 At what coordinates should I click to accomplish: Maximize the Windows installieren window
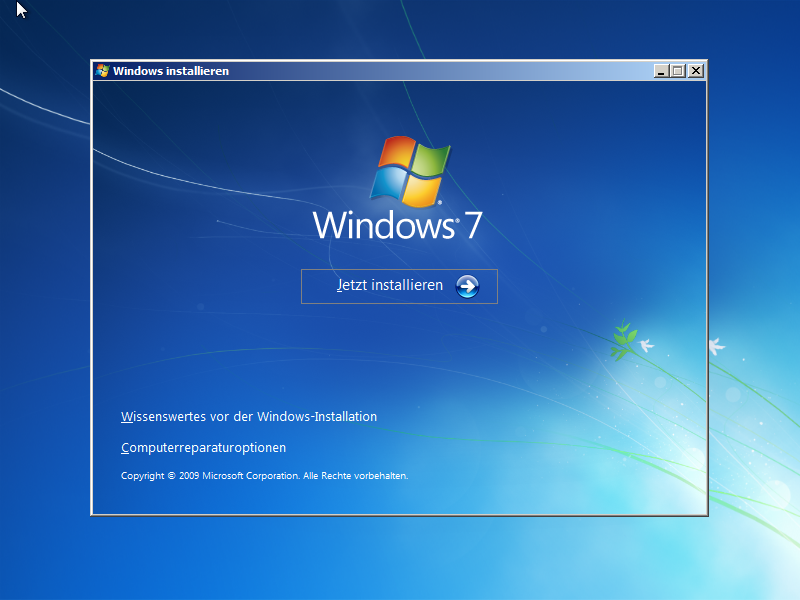click(x=678, y=71)
